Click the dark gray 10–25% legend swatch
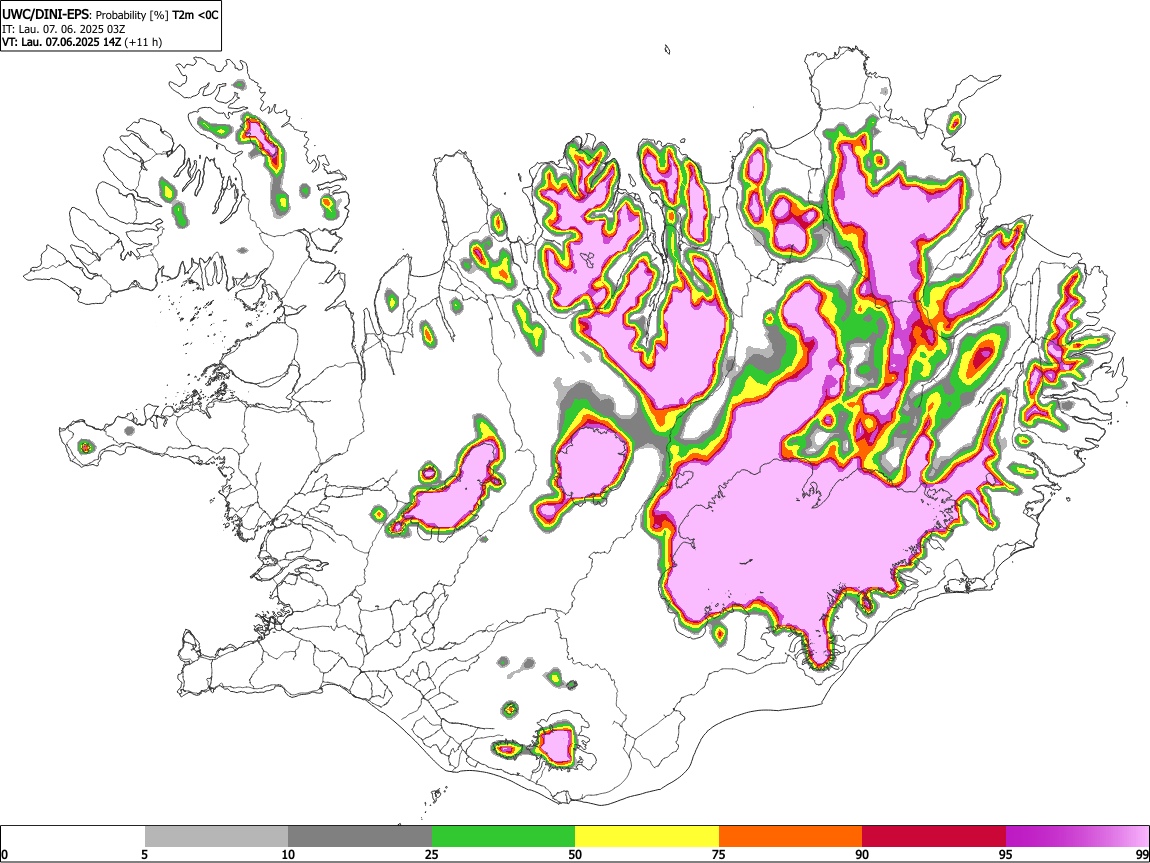 pos(360,837)
